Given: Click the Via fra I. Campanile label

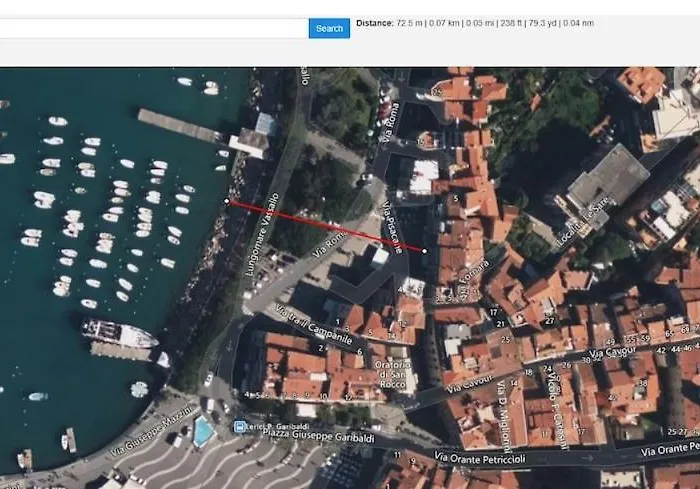Looking at the screenshot, I should (314, 325).
